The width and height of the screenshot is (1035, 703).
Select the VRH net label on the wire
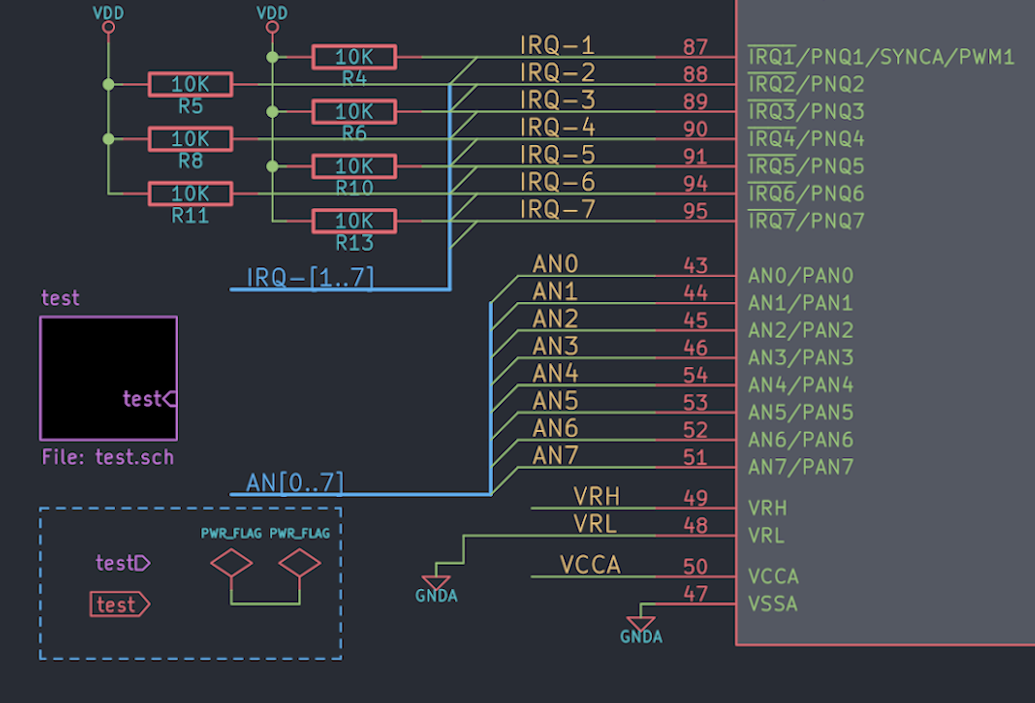pos(596,496)
